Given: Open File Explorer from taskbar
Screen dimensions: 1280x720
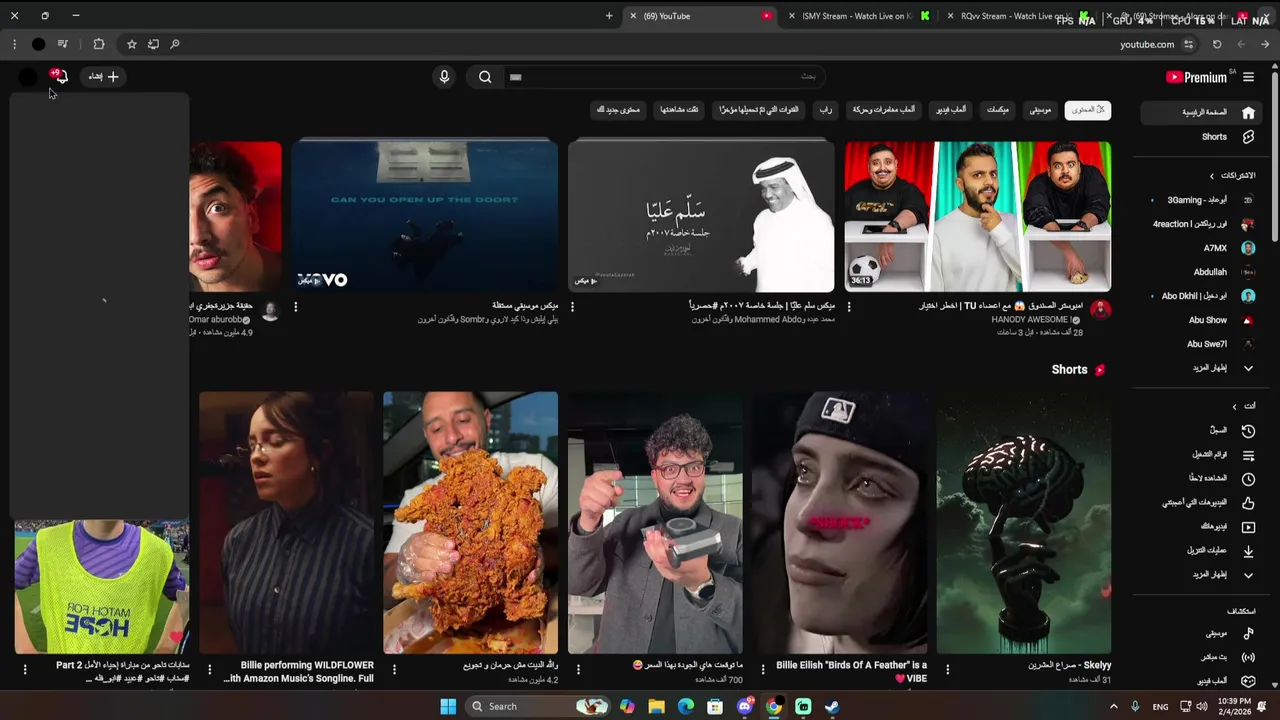Looking at the screenshot, I should point(656,706).
